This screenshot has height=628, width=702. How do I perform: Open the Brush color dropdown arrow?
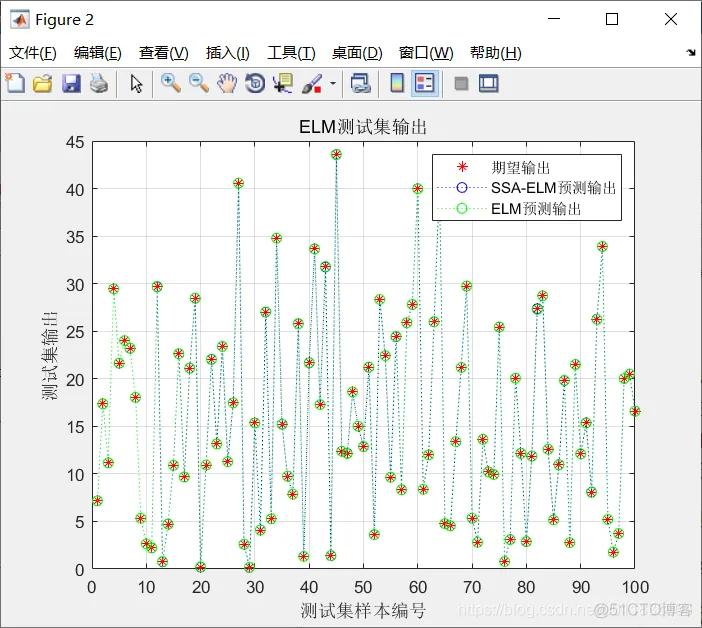(x=333, y=83)
